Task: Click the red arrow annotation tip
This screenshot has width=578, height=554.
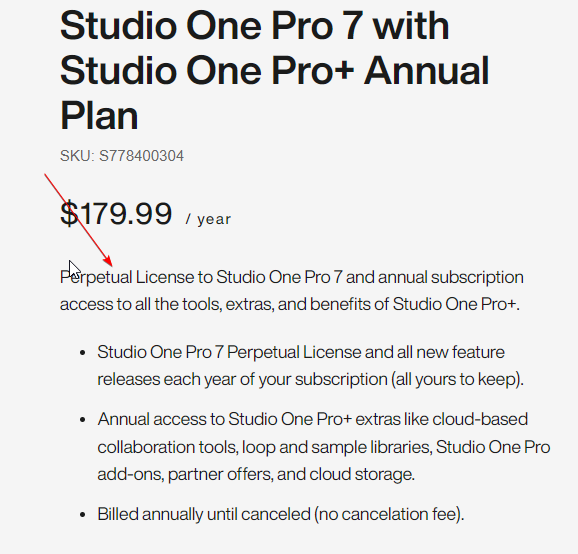Action: (111, 264)
